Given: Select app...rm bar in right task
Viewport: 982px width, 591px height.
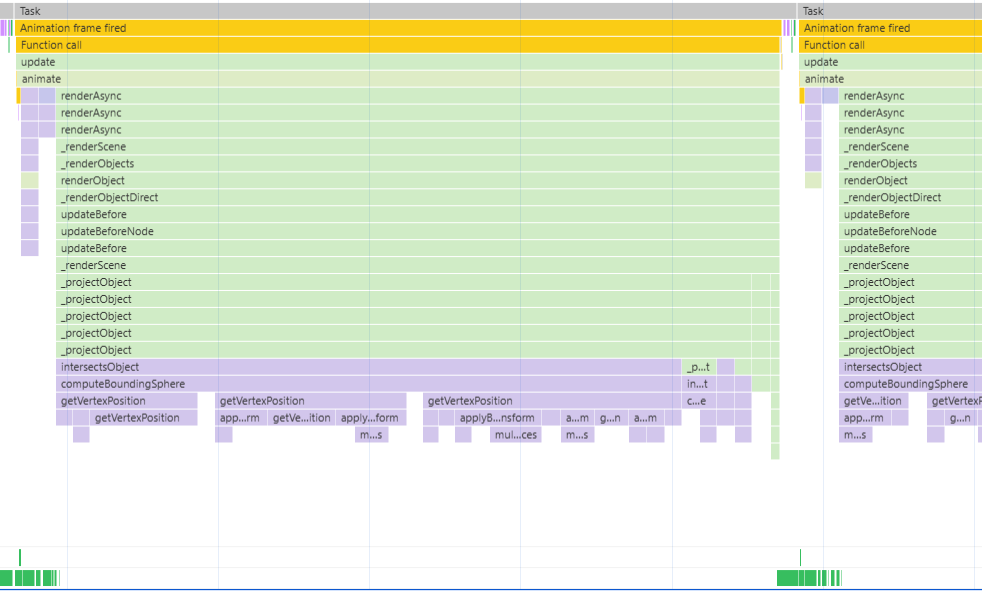Looking at the screenshot, I should [865, 417].
